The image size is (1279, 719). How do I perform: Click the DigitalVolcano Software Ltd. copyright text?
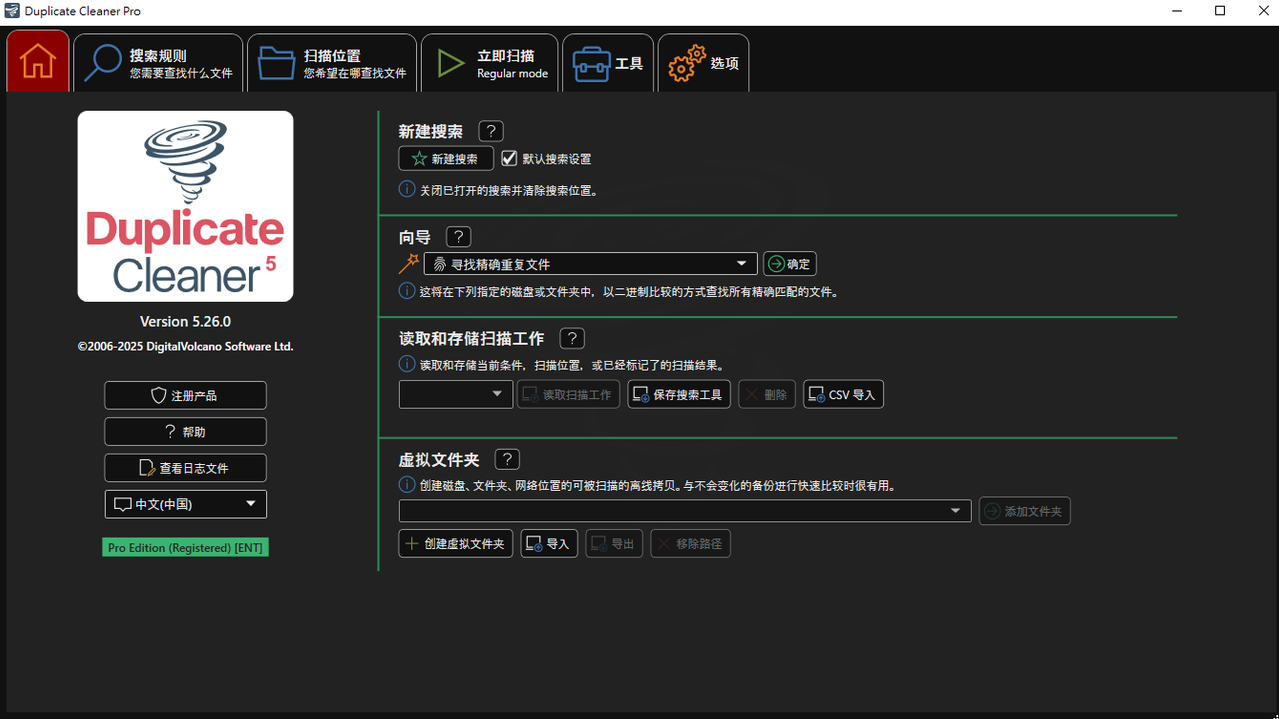[x=185, y=346]
